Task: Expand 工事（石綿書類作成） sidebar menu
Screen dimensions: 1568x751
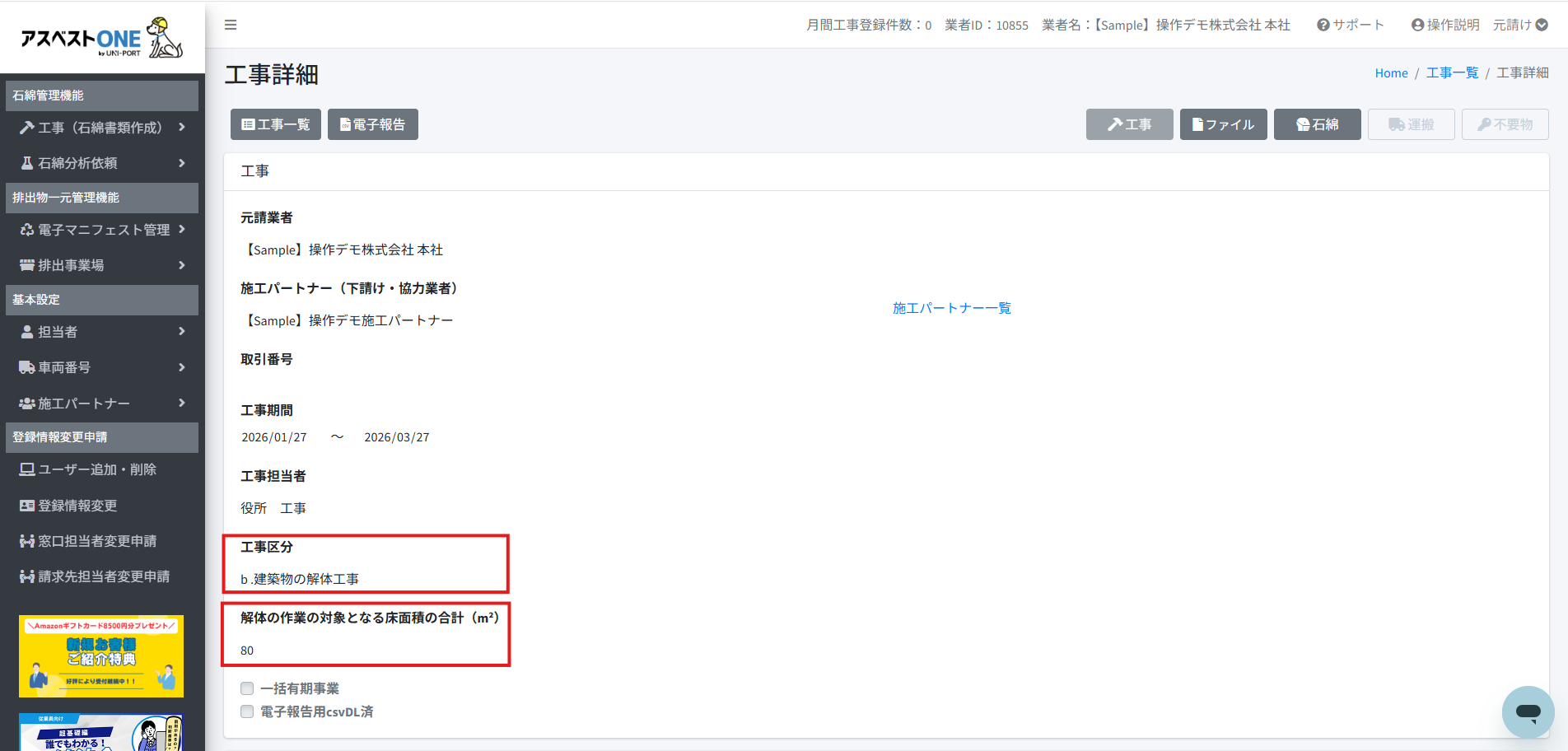Action: click(x=101, y=128)
